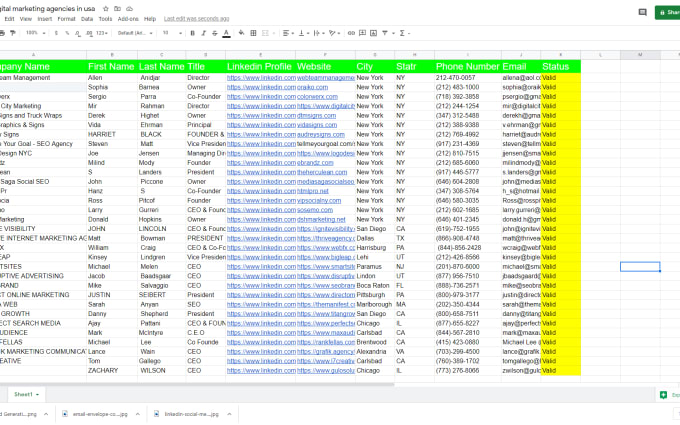Select cell with phone 212-470-0057
Image resolution: width=680 pixels, height=425 pixels.
coord(468,78)
